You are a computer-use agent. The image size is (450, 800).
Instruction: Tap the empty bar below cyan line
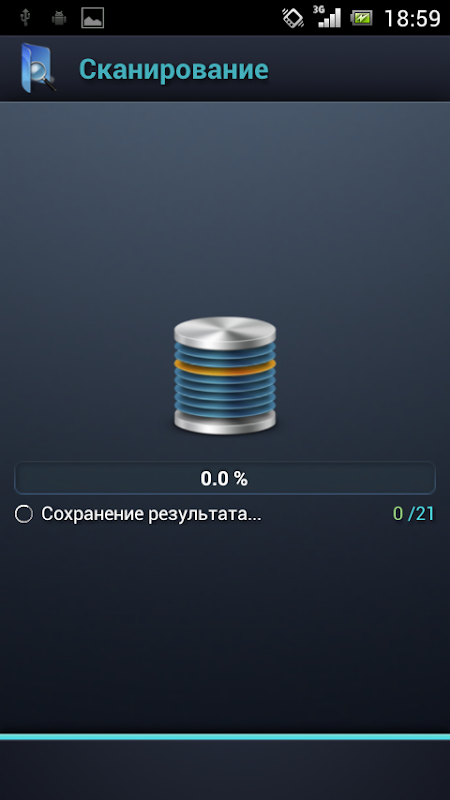(225, 770)
